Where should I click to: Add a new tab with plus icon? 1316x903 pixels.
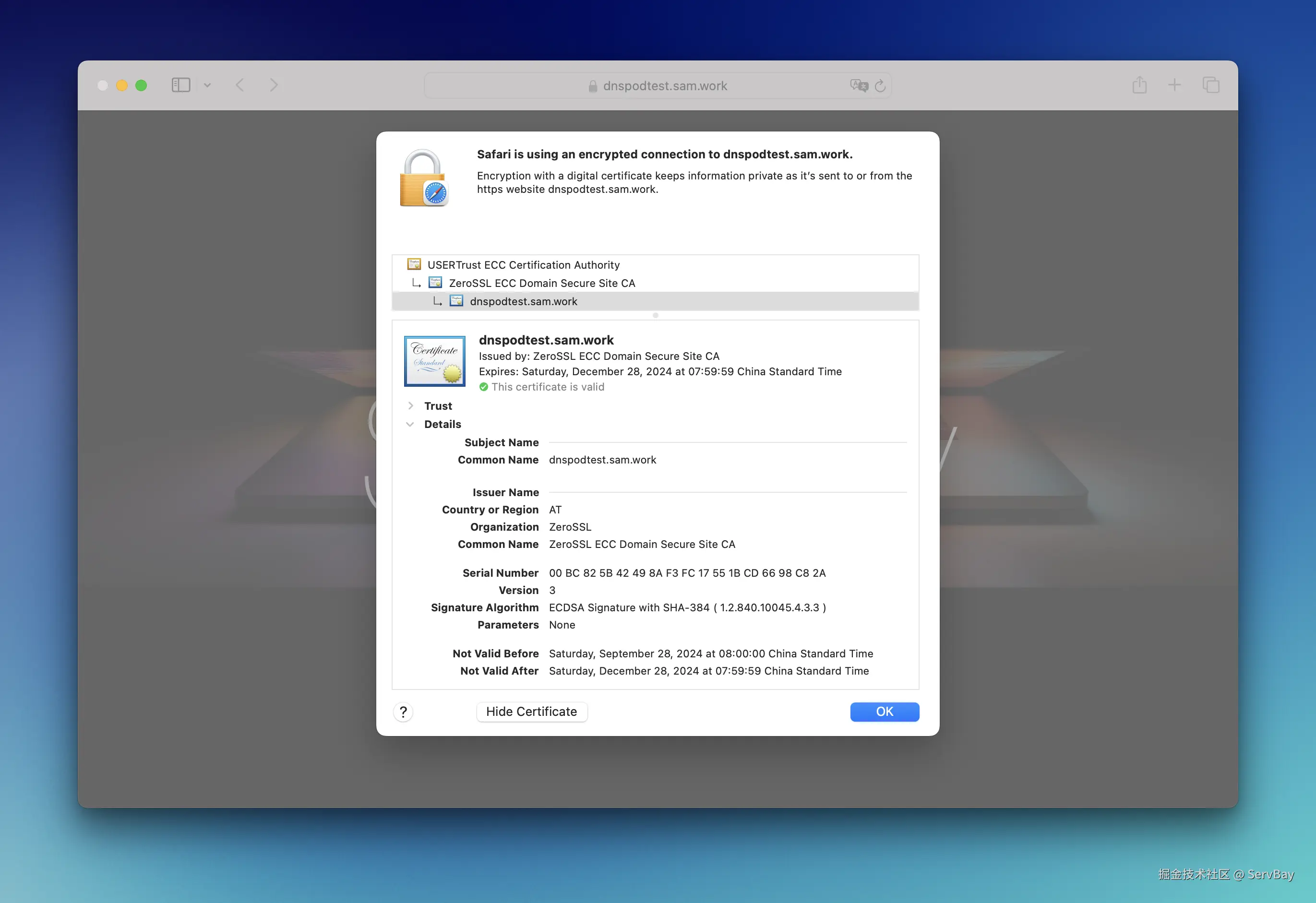point(1174,85)
